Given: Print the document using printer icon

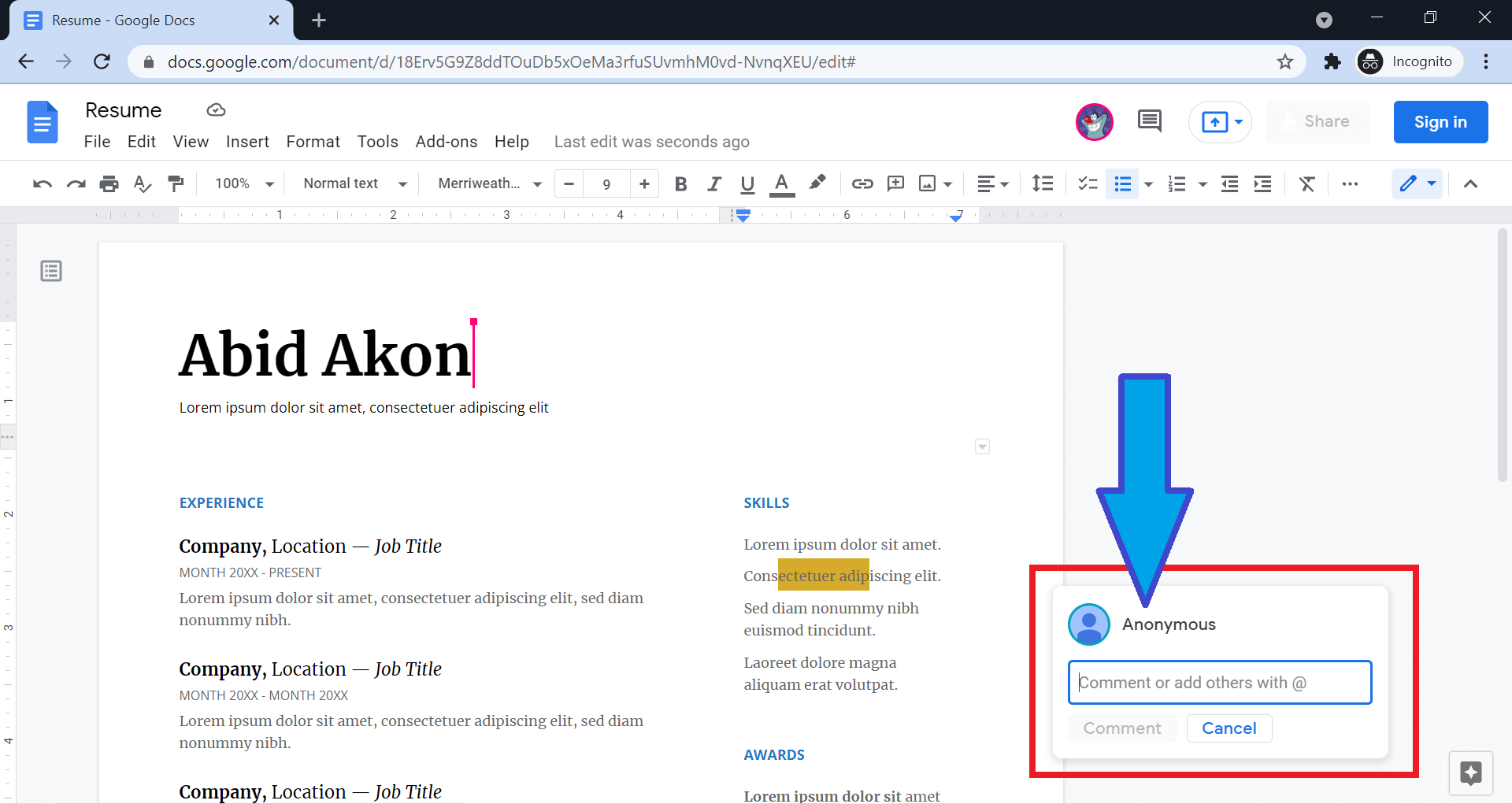Looking at the screenshot, I should (109, 184).
